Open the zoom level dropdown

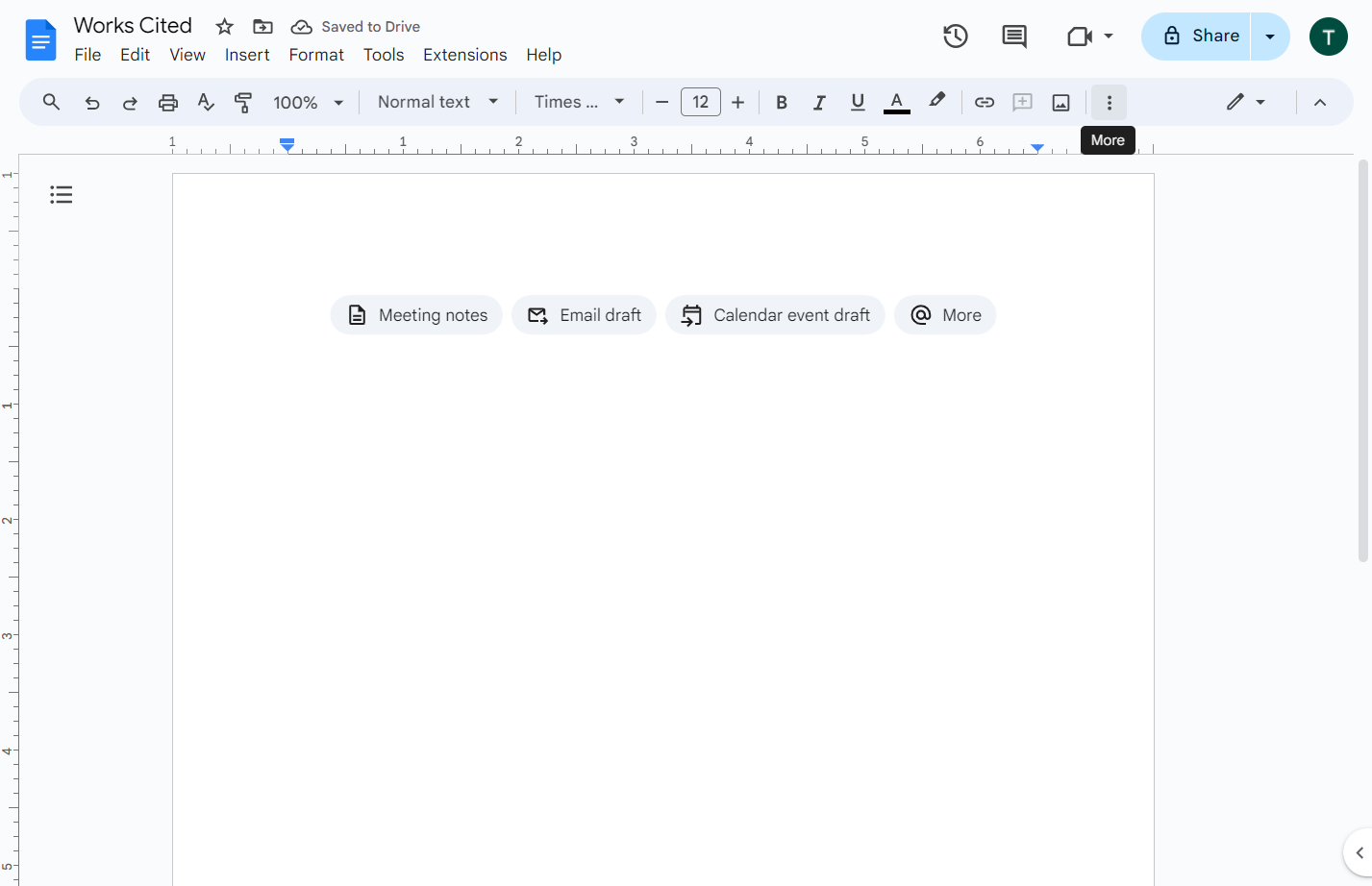309,103
